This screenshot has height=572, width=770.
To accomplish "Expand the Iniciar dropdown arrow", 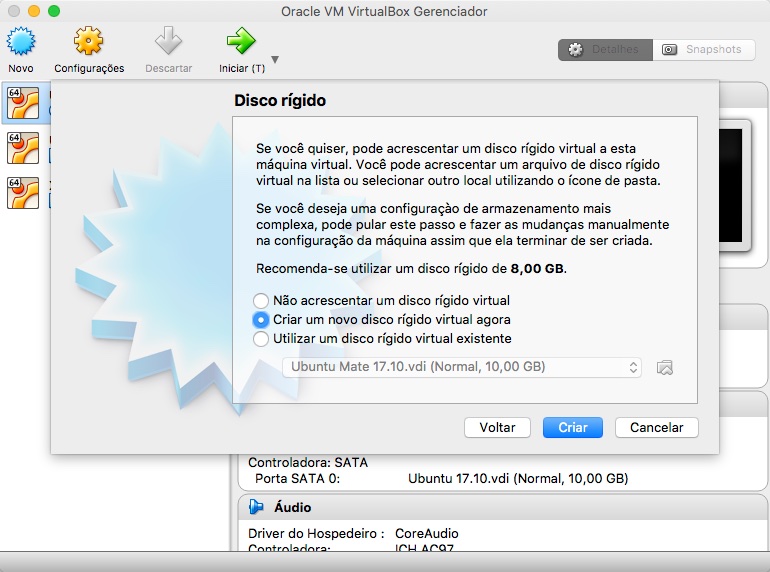I will click(275, 60).
